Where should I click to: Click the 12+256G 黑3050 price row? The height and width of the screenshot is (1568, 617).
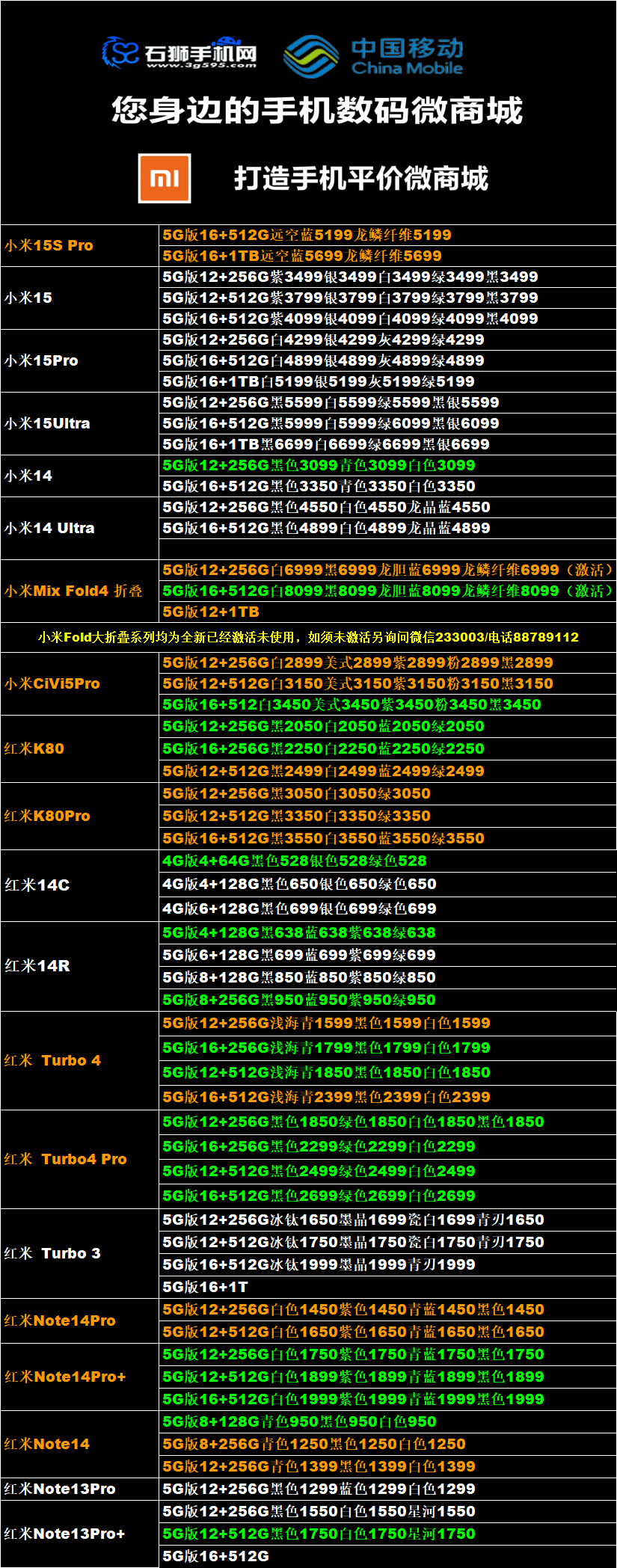click(x=388, y=793)
